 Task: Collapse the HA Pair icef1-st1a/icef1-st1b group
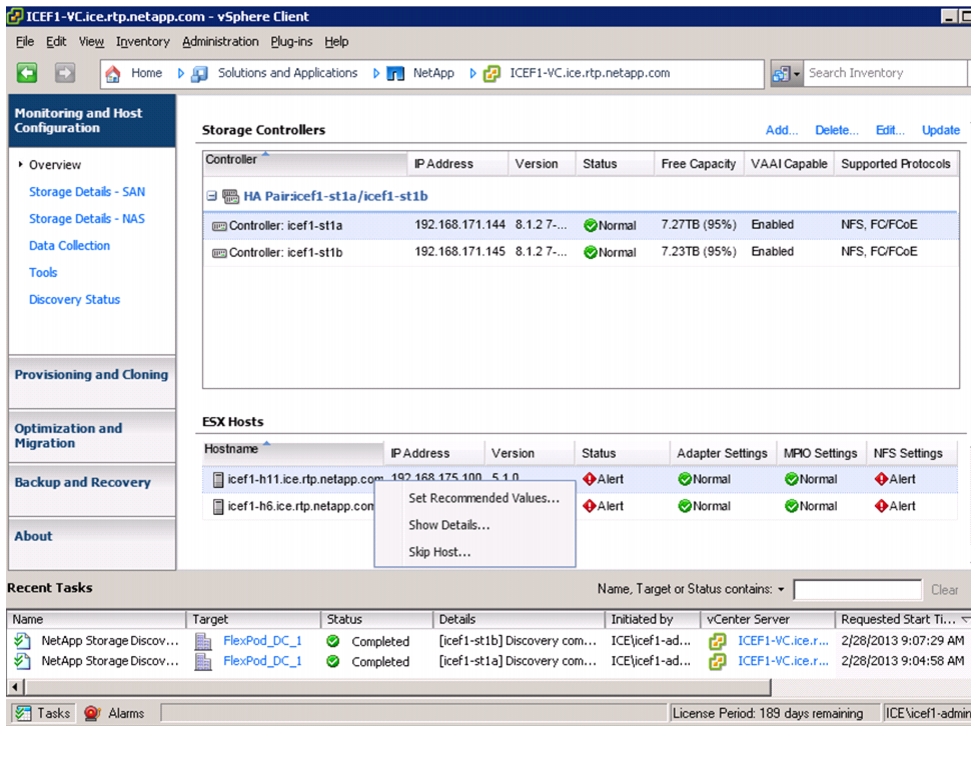(x=212, y=196)
